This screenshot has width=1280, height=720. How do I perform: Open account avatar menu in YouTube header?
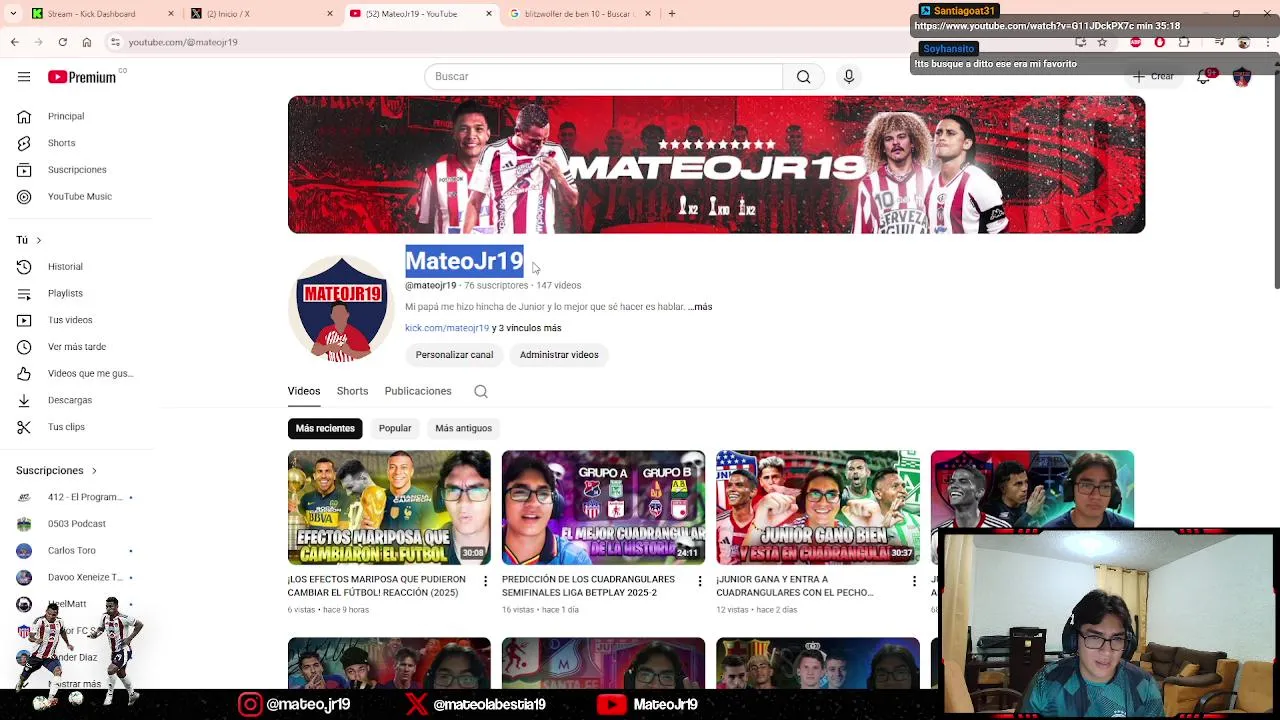1242,77
